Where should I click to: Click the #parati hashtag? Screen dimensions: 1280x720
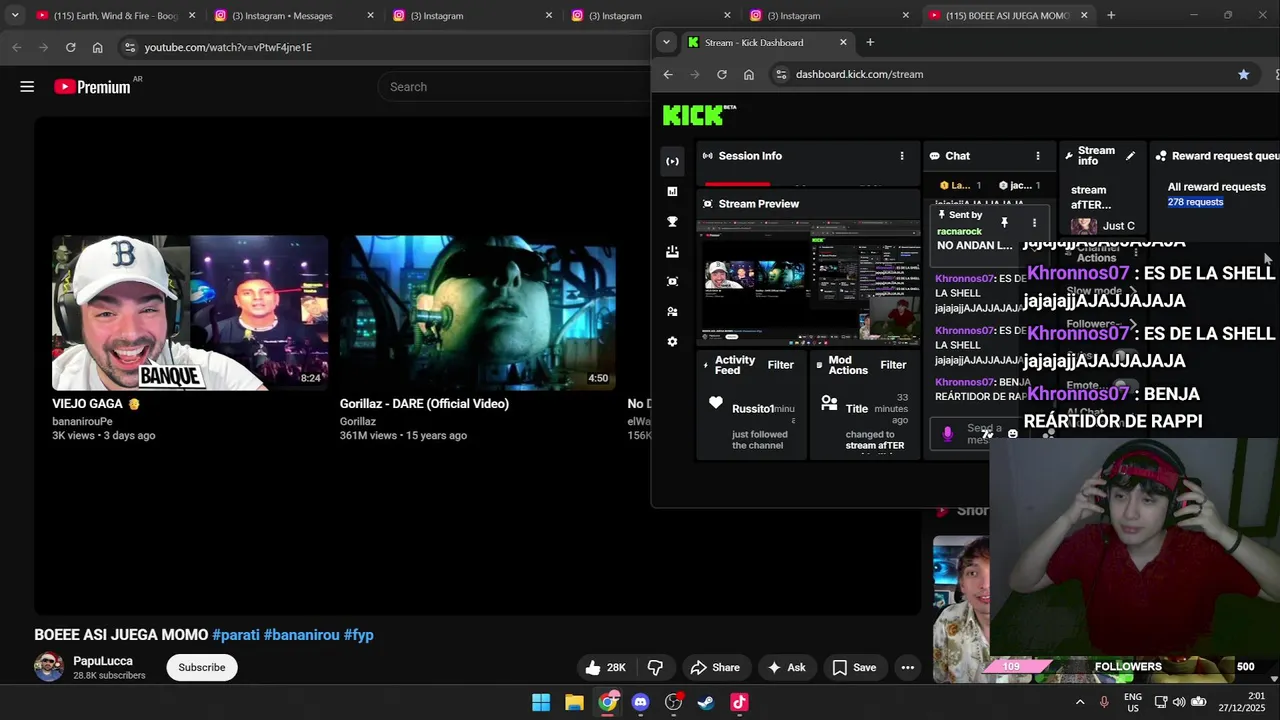point(236,635)
